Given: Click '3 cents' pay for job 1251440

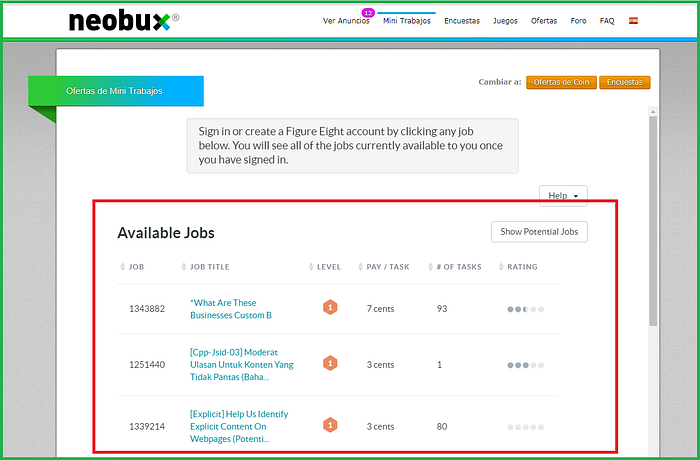Looking at the screenshot, I should [380, 364].
